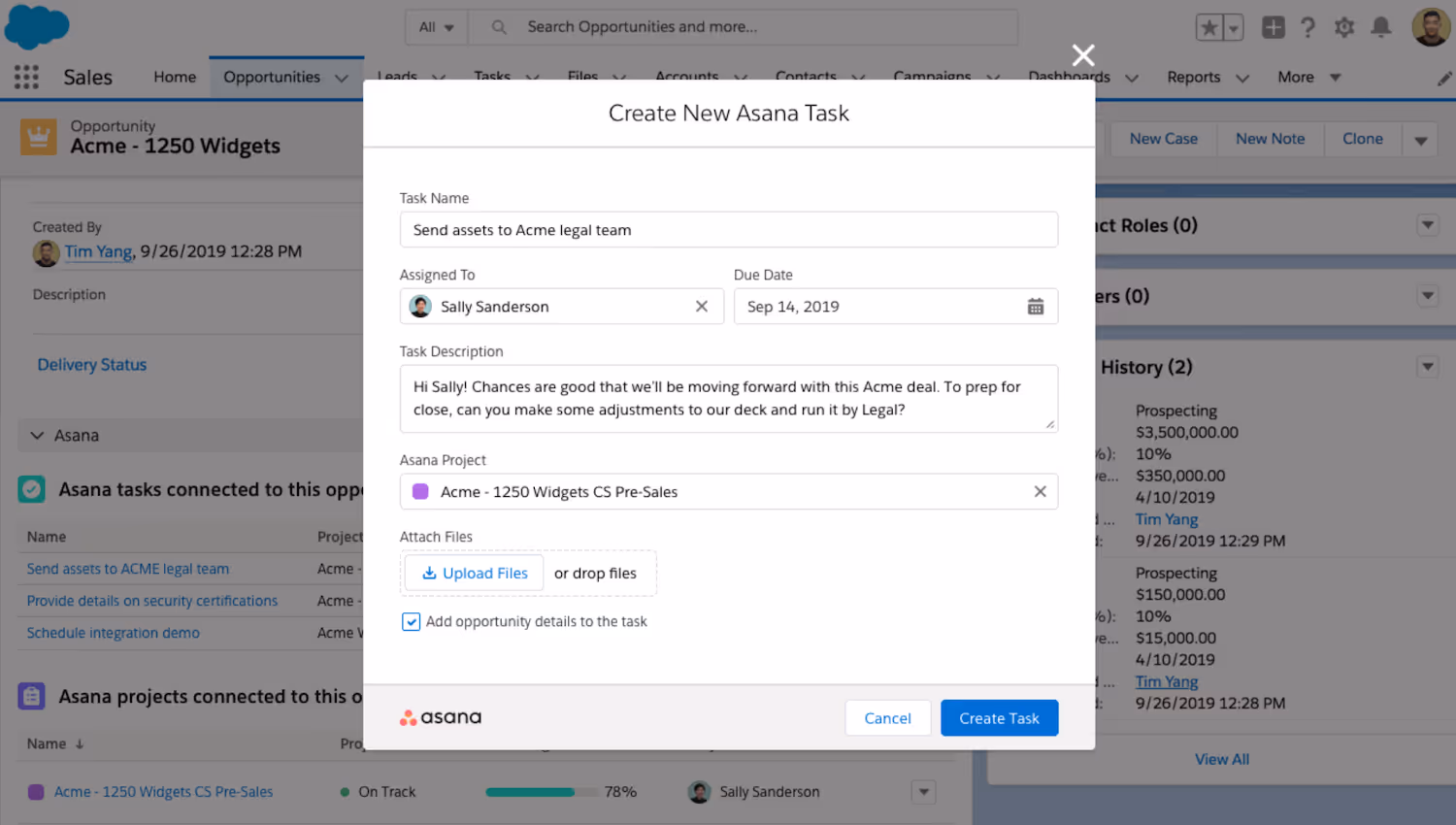Screen dimensions: 1456x825
Task: Open the More navigation dropdown
Action: point(1336,78)
